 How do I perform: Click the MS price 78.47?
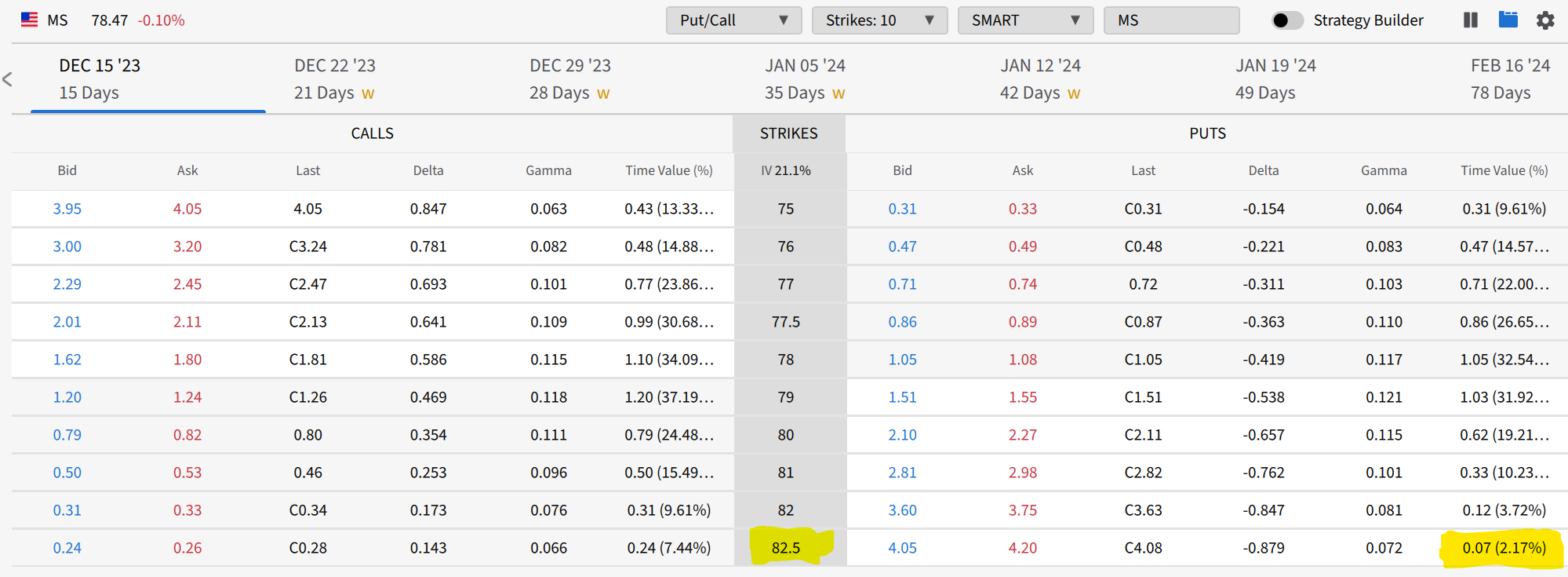pyautogui.click(x=109, y=20)
